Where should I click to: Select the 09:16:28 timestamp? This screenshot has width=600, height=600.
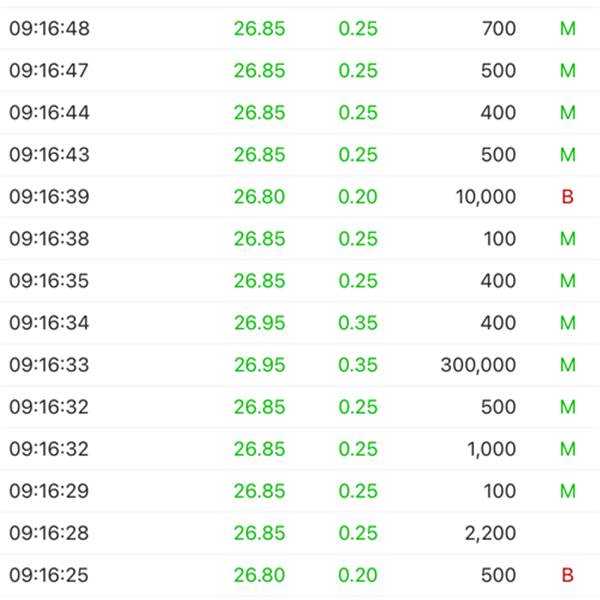[49, 533]
